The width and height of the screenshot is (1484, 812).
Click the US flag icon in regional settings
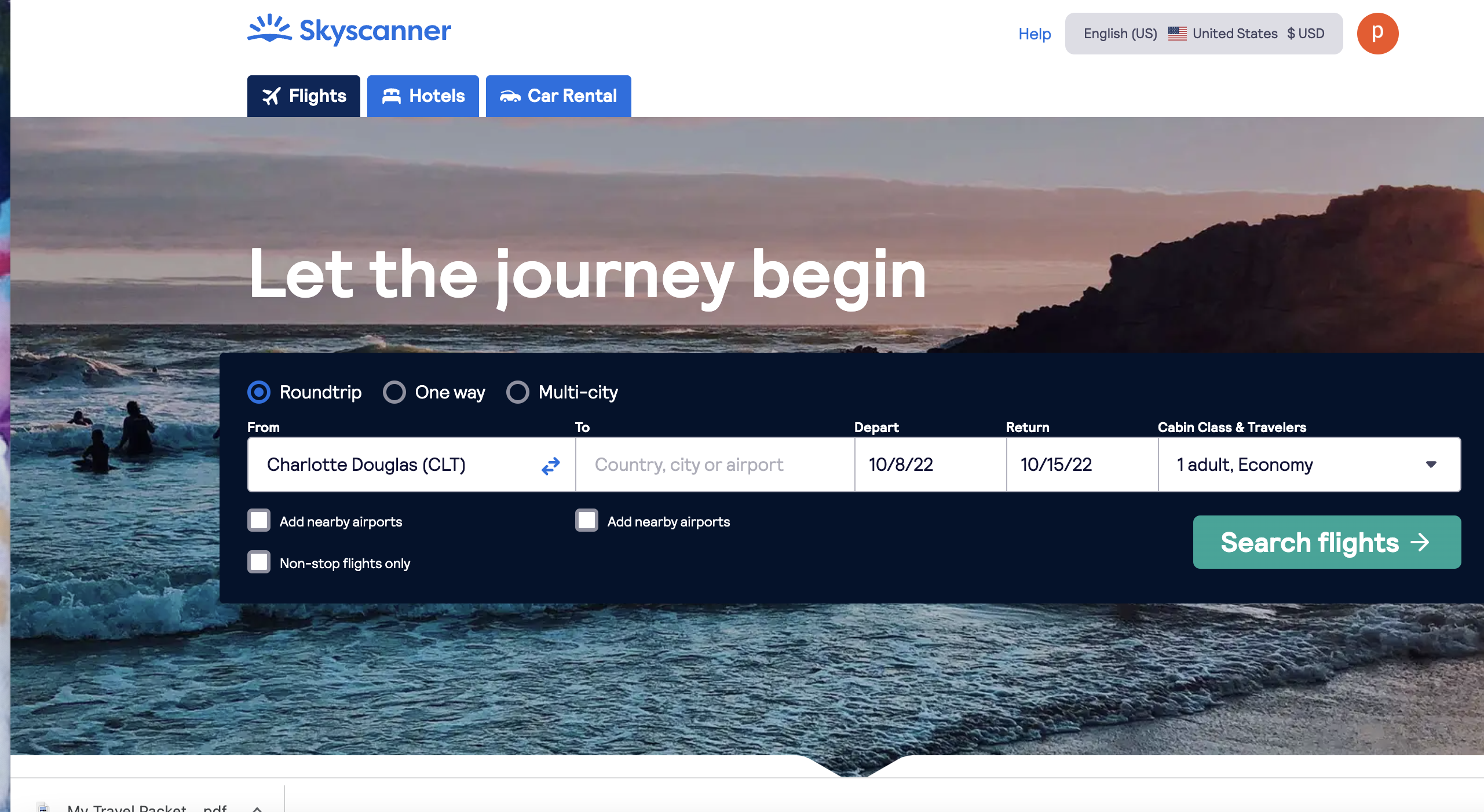click(x=1177, y=34)
